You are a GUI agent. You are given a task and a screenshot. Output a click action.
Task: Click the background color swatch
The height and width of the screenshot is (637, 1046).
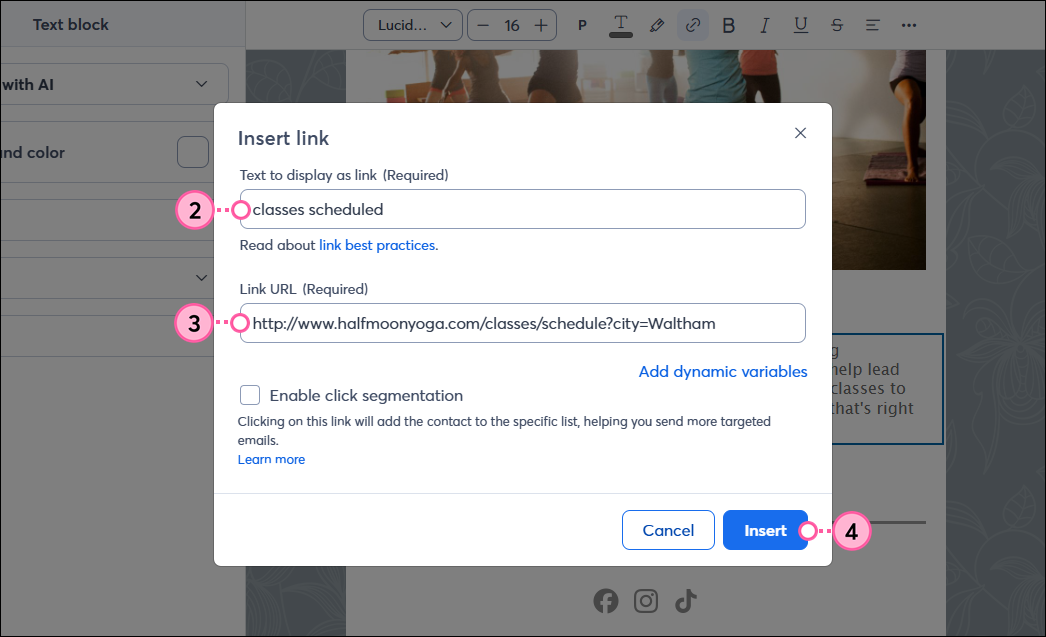coord(192,151)
